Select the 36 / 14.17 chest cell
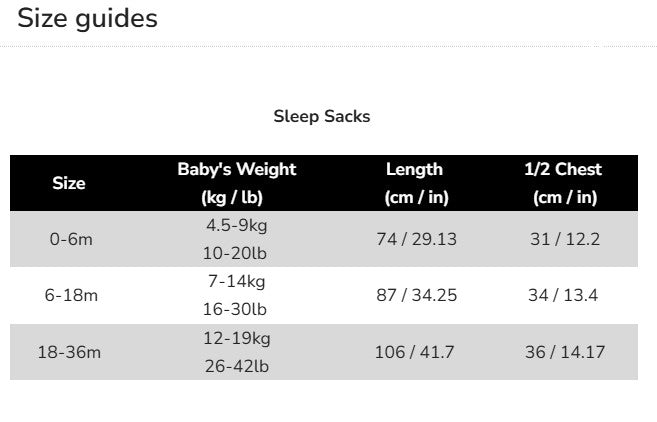Viewport: 657px width, 422px height. tap(565, 352)
